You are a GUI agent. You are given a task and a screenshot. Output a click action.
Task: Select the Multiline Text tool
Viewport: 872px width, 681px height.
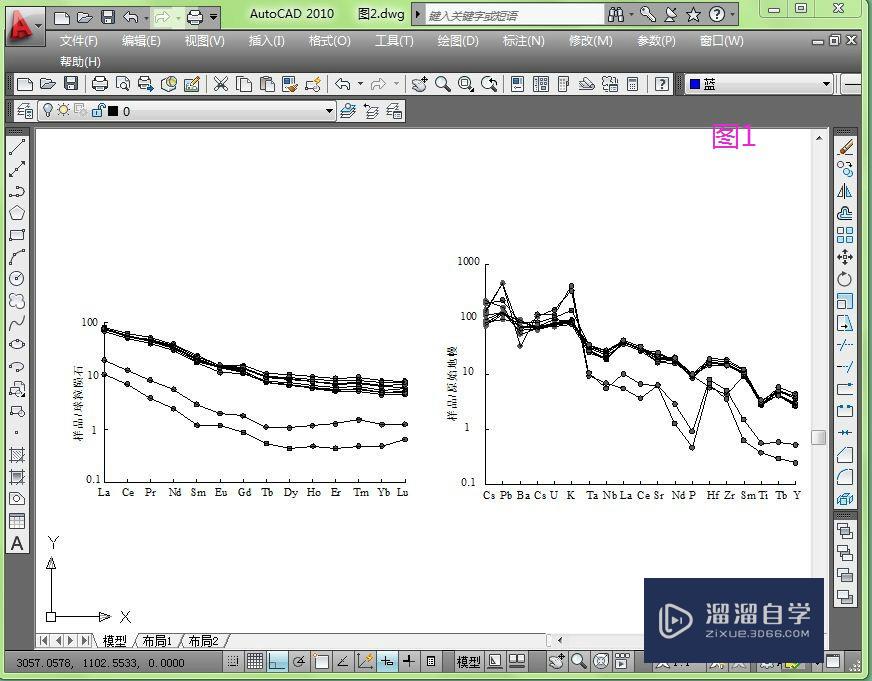(x=17, y=543)
